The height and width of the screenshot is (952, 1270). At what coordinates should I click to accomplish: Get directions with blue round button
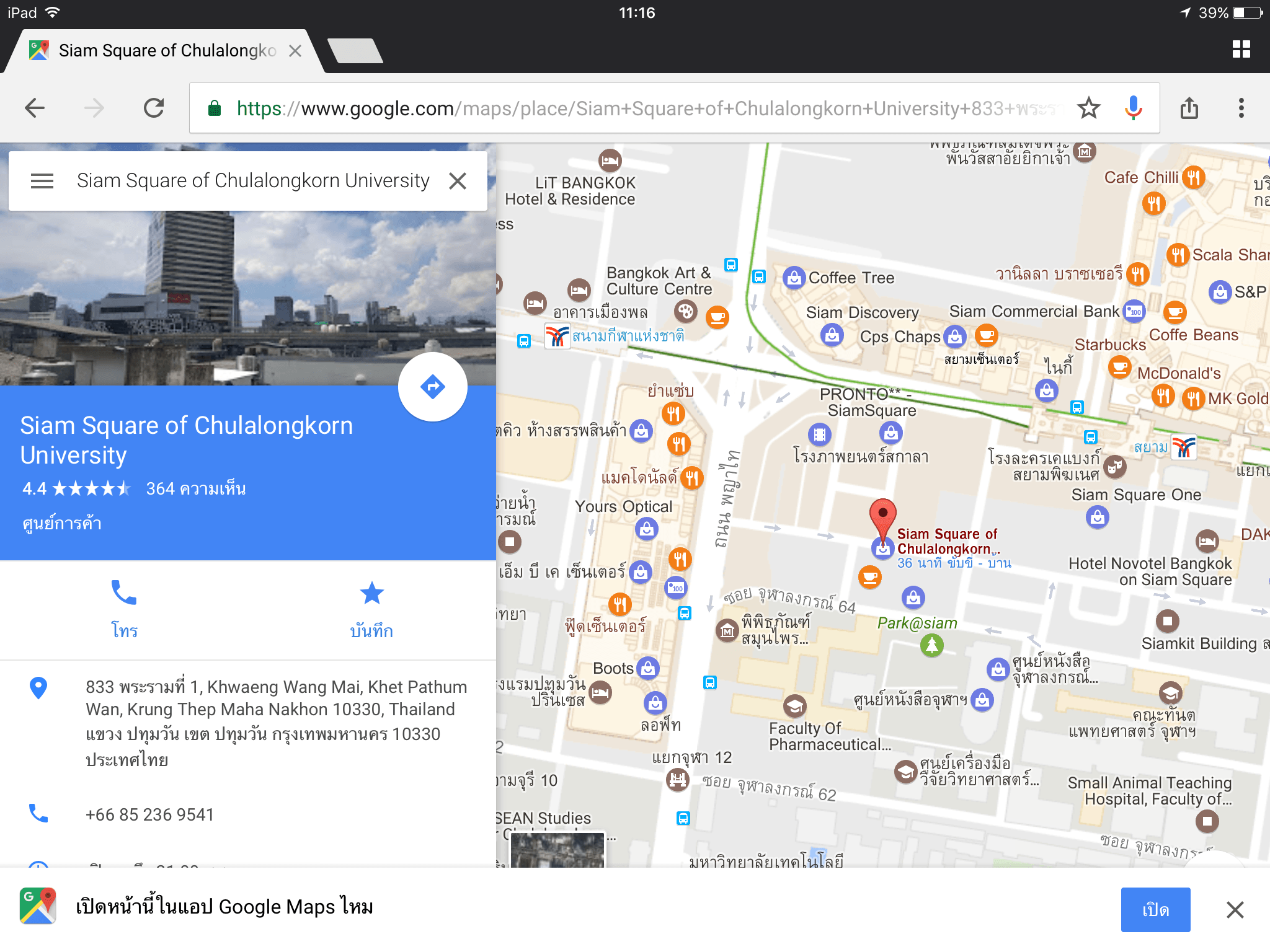pos(433,387)
